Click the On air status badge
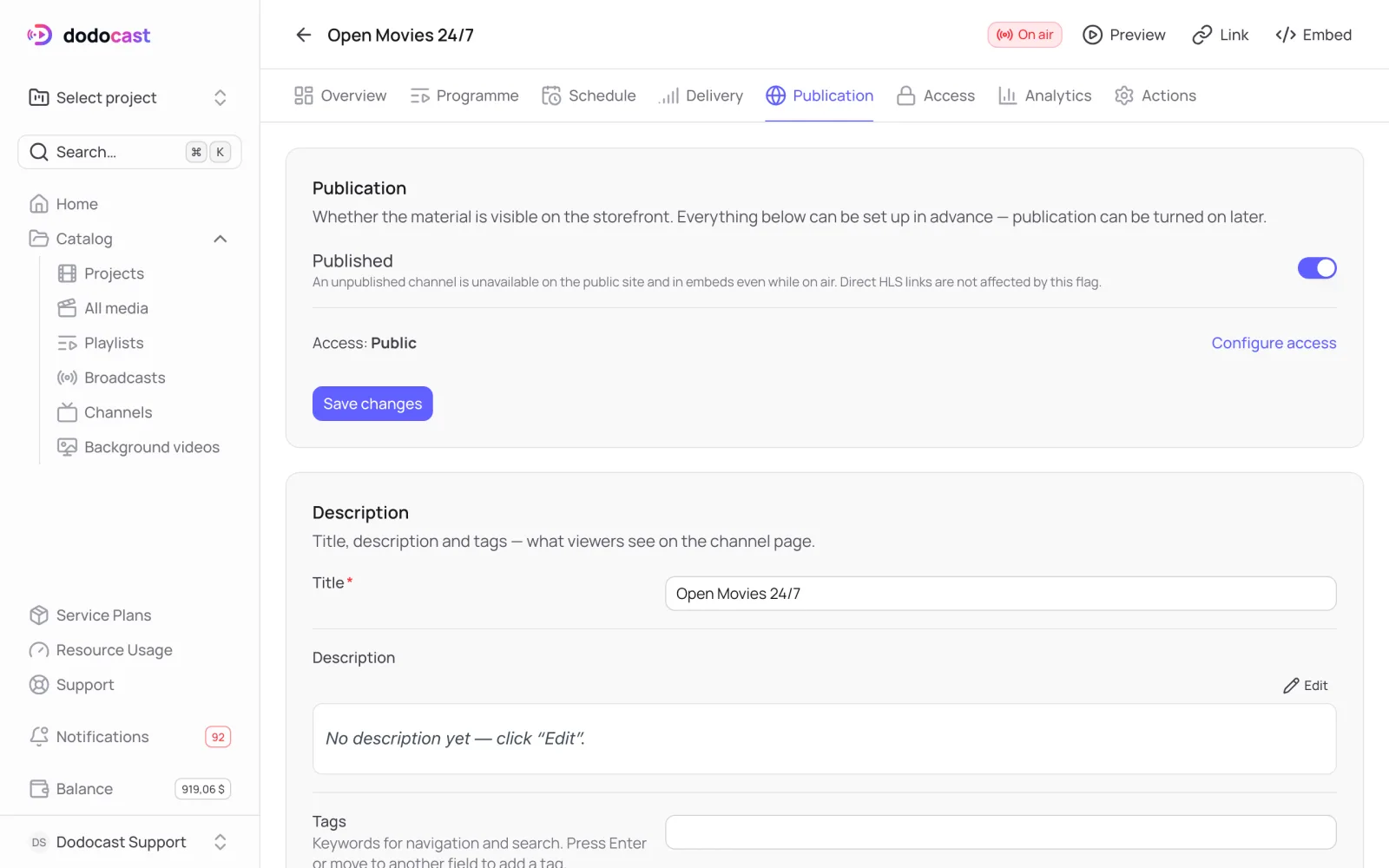The height and width of the screenshot is (868, 1389). (1024, 35)
